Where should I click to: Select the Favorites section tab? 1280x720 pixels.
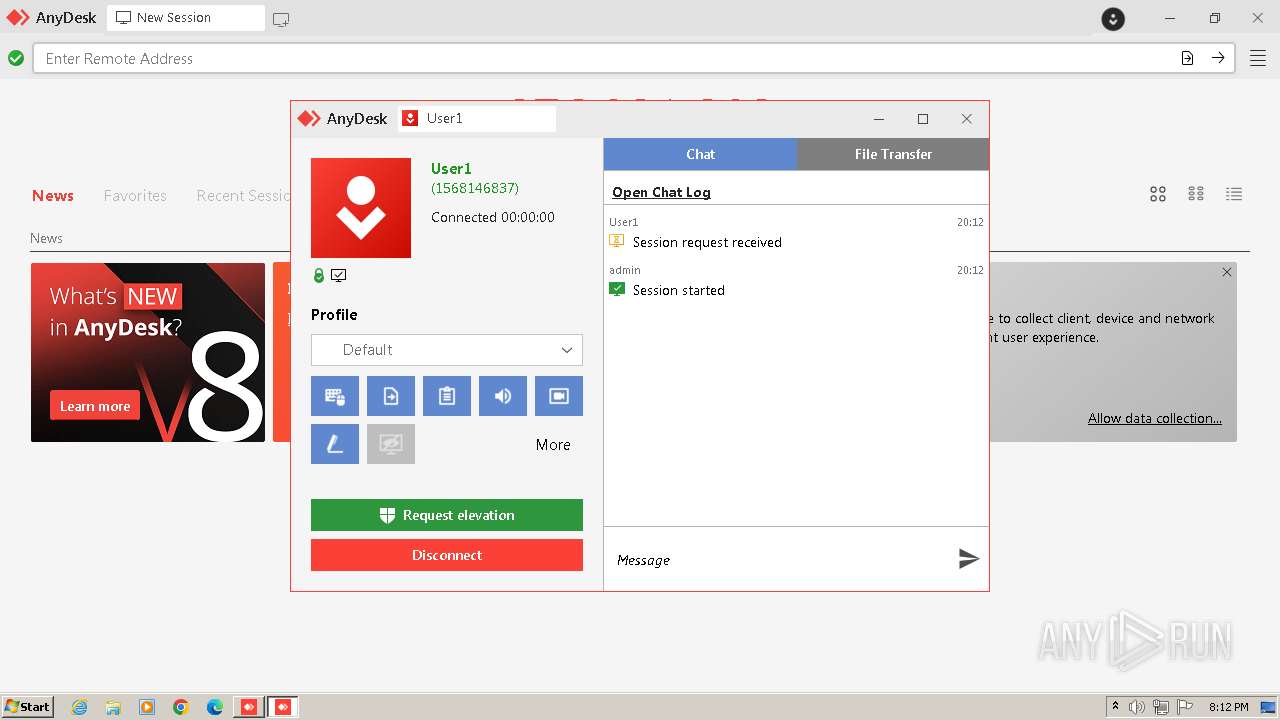pyautogui.click(x=135, y=196)
